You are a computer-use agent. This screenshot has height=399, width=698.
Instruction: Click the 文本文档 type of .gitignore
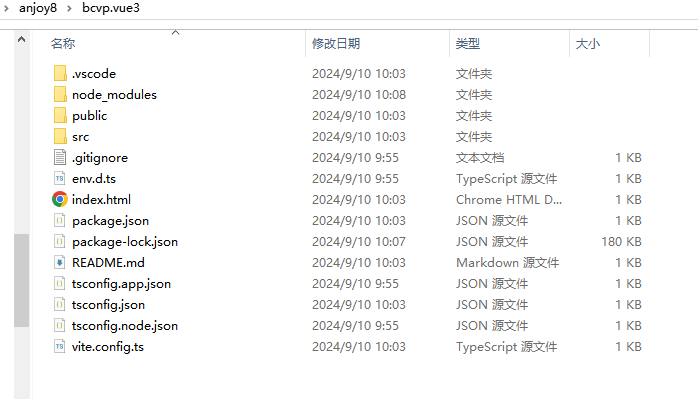tap(480, 158)
